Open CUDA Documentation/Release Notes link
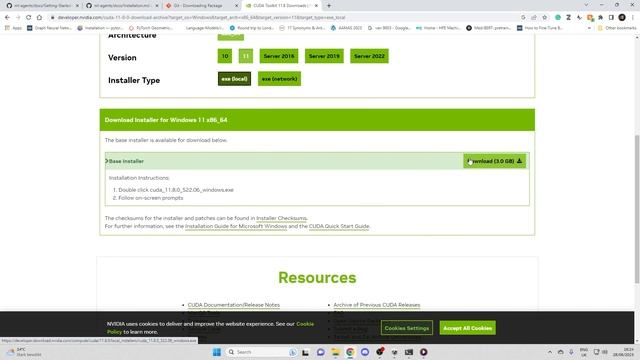The image size is (640, 360). point(233,305)
